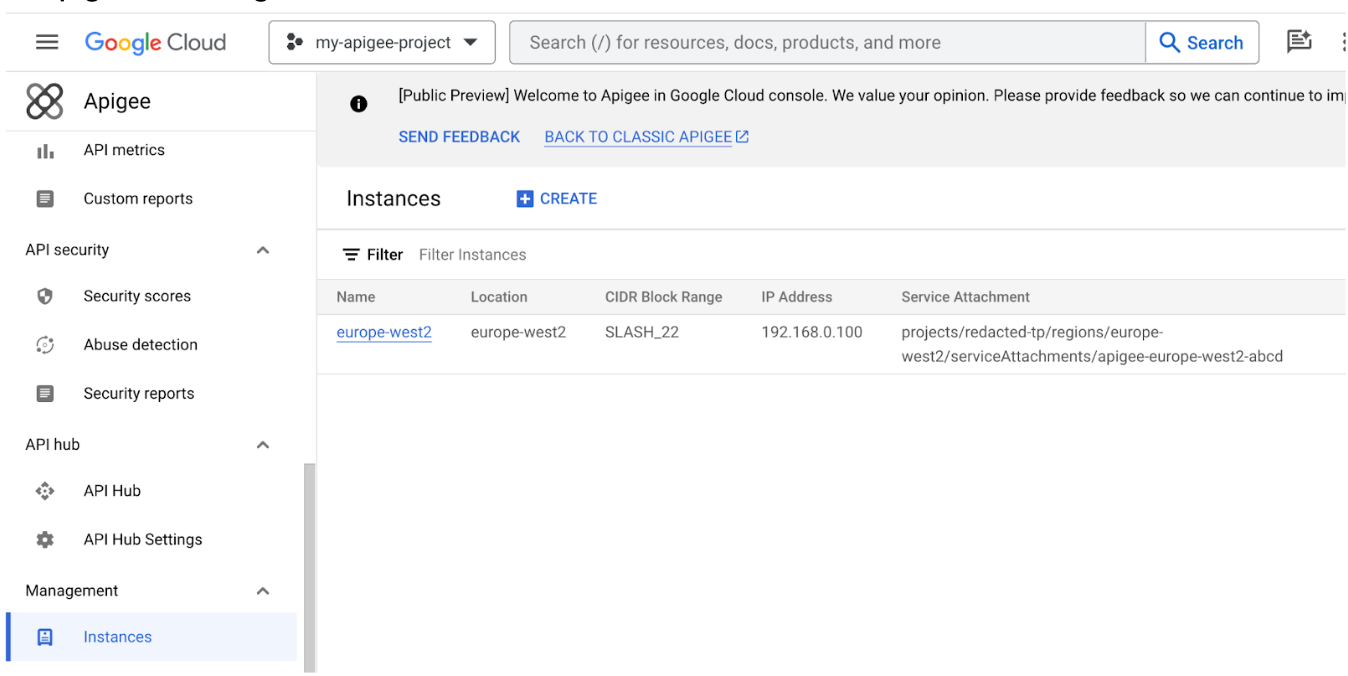Collapse the Management section
This screenshot has height=676, width=1348.
tap(262, 590)
